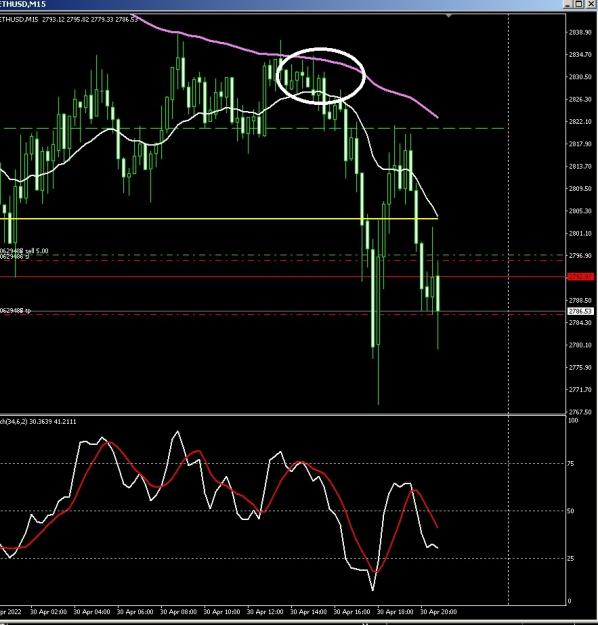Select the green dashed horizontal line
598x625 pixels.
(x=251, y=128)
